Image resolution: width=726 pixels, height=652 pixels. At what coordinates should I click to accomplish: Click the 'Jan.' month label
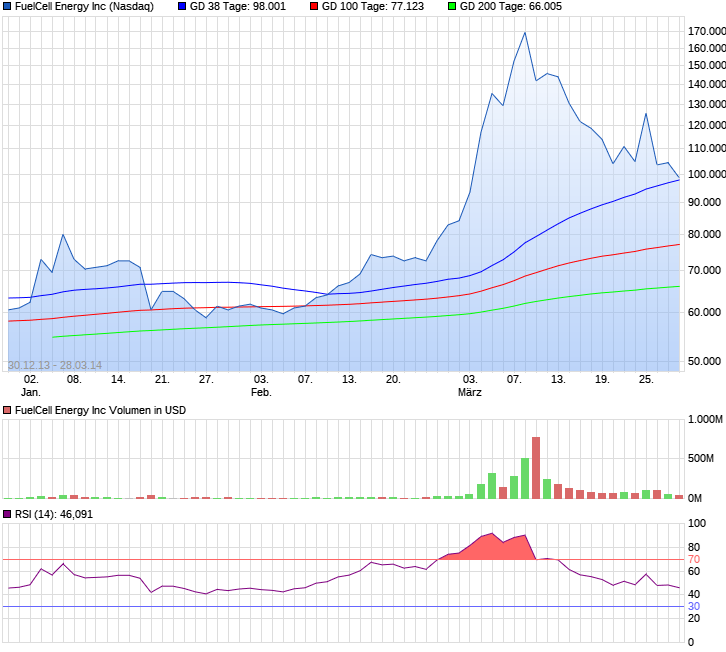[31, 392]
